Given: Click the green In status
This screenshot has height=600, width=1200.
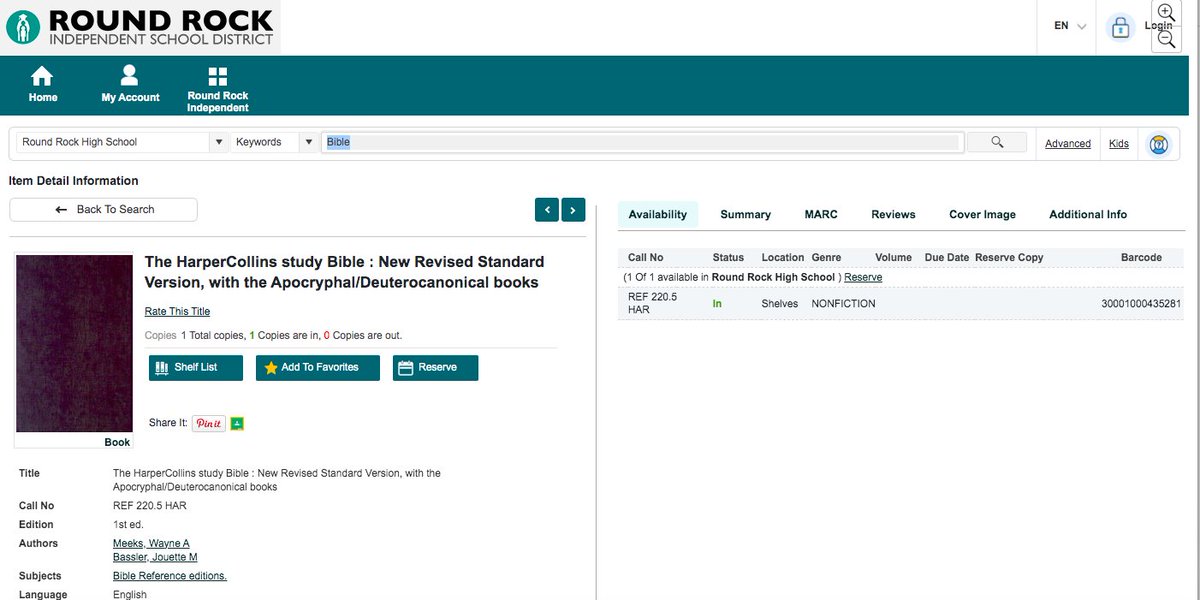Looking at the screenshot, I should click(x=717, y=304).
